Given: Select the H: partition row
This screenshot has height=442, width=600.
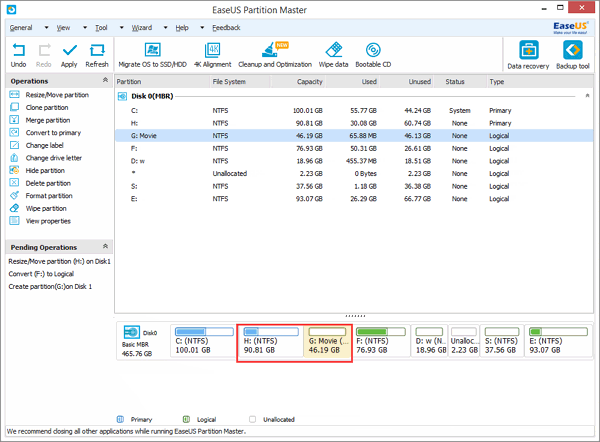Looking at the screenshot, I should [354, 123].
